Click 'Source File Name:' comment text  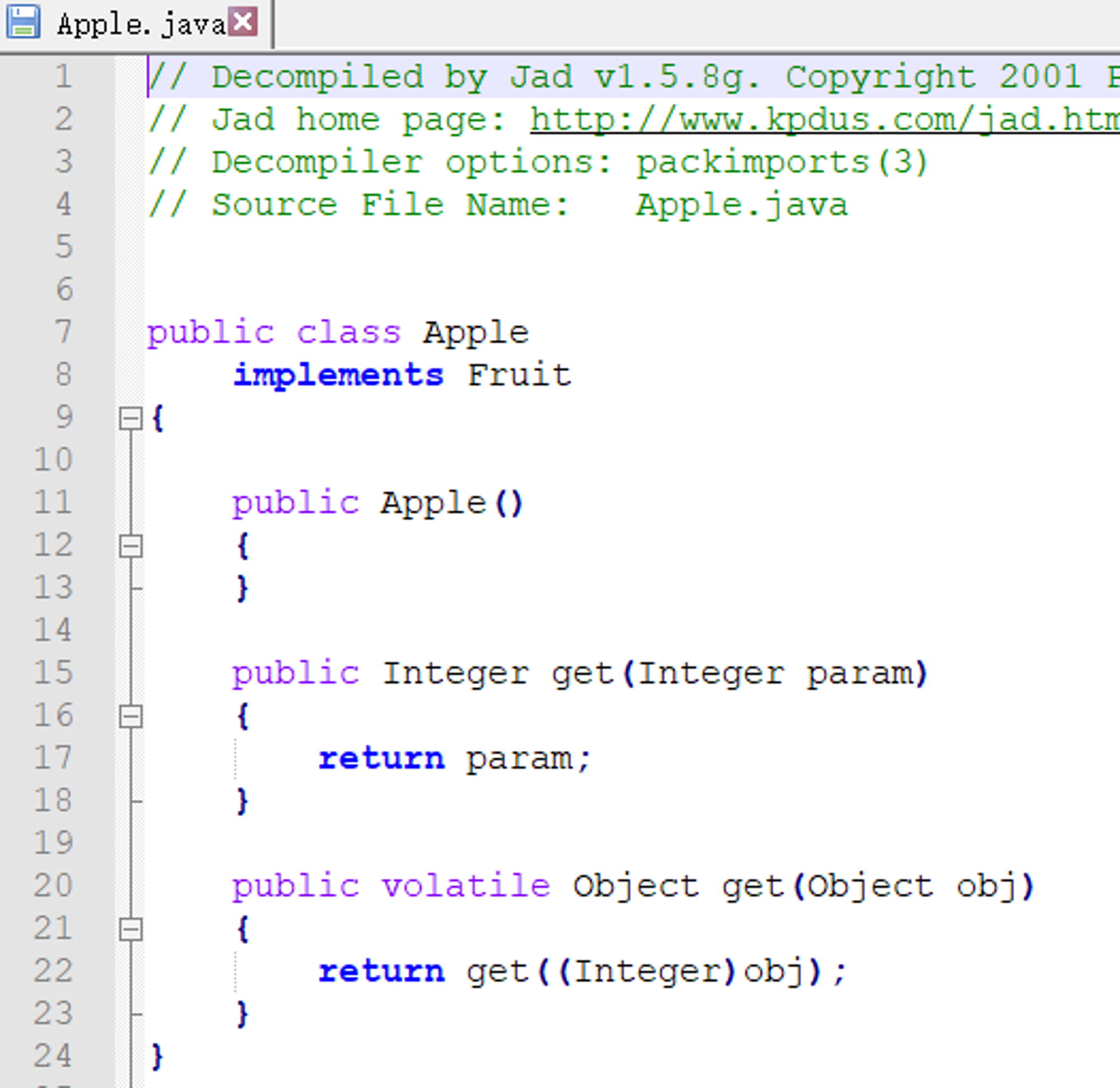(390, 204)
